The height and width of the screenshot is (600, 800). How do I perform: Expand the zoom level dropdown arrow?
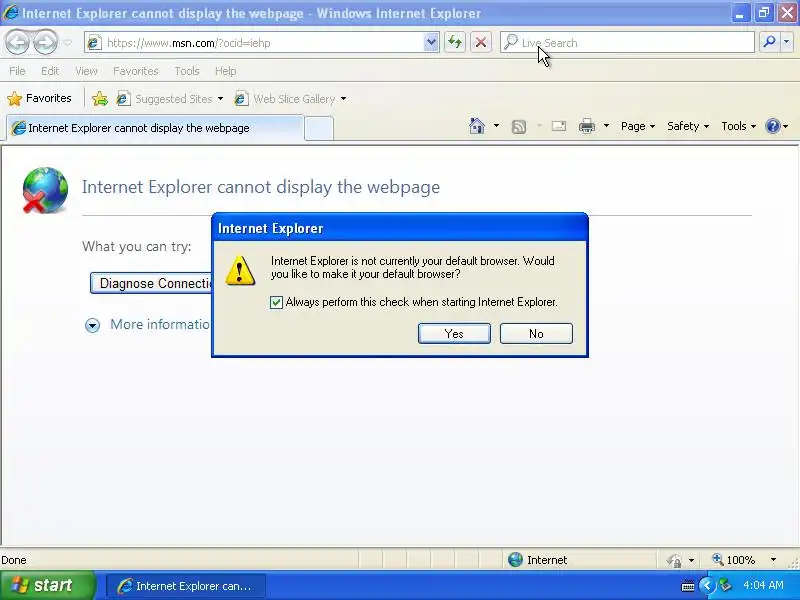(773, 560)
